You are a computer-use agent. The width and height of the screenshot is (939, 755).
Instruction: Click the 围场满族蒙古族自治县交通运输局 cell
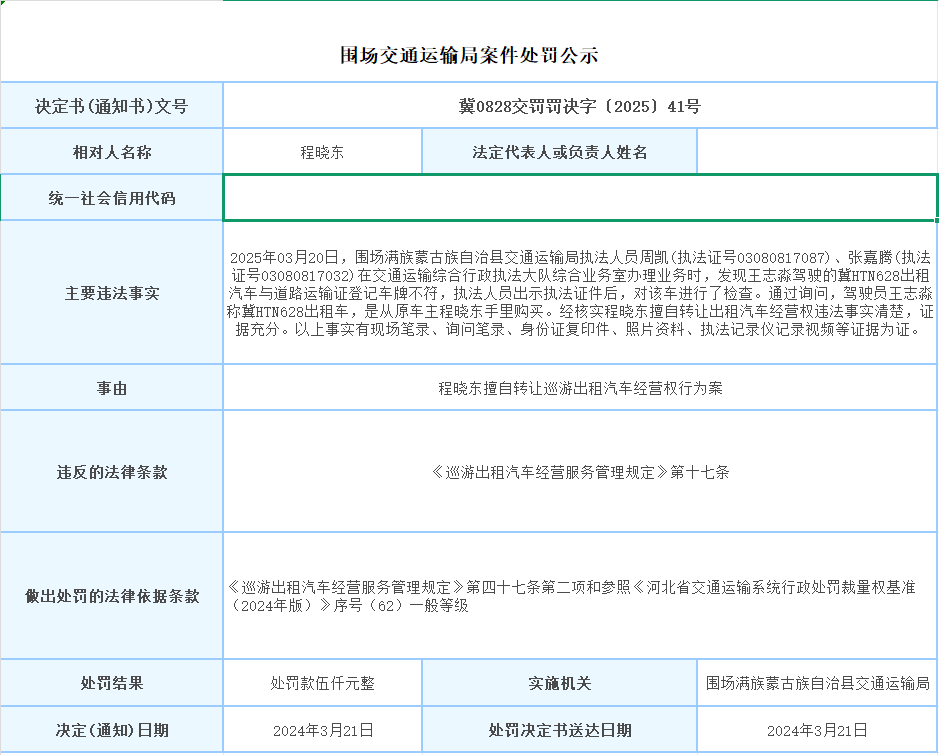(x=817, y=683)
